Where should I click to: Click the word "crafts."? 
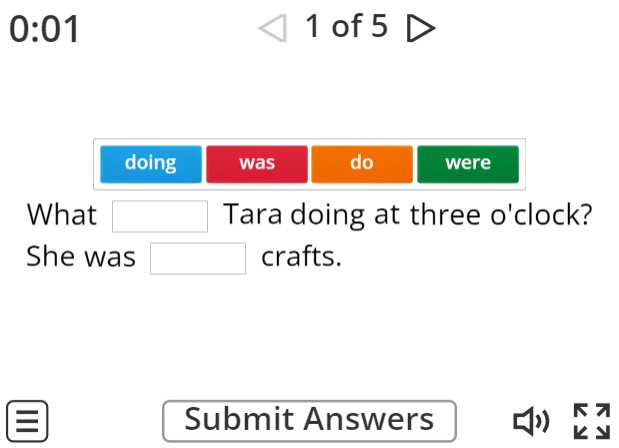pyautogui.click(x=301, y=257)
